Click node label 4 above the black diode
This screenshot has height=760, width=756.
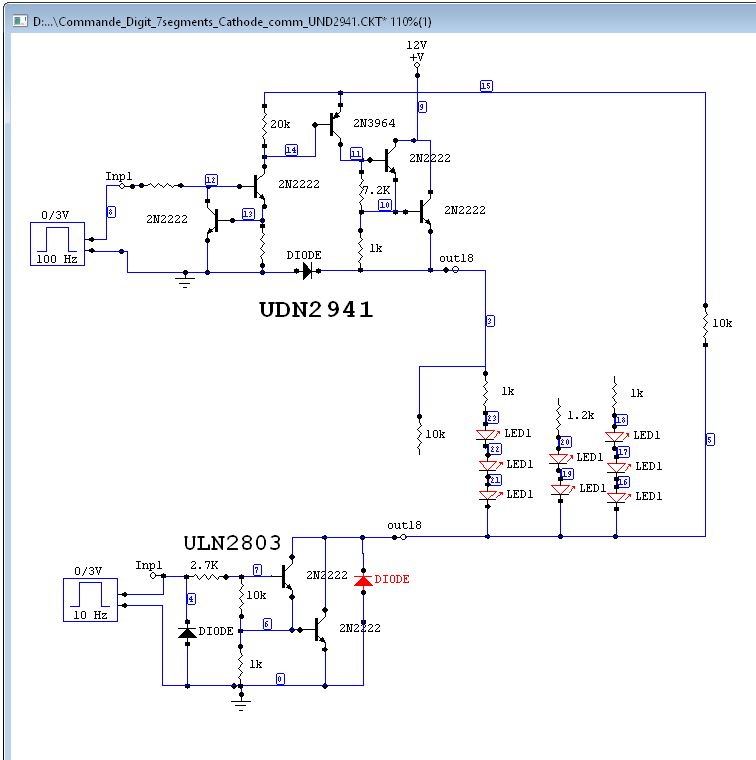[x=191, y=599]
